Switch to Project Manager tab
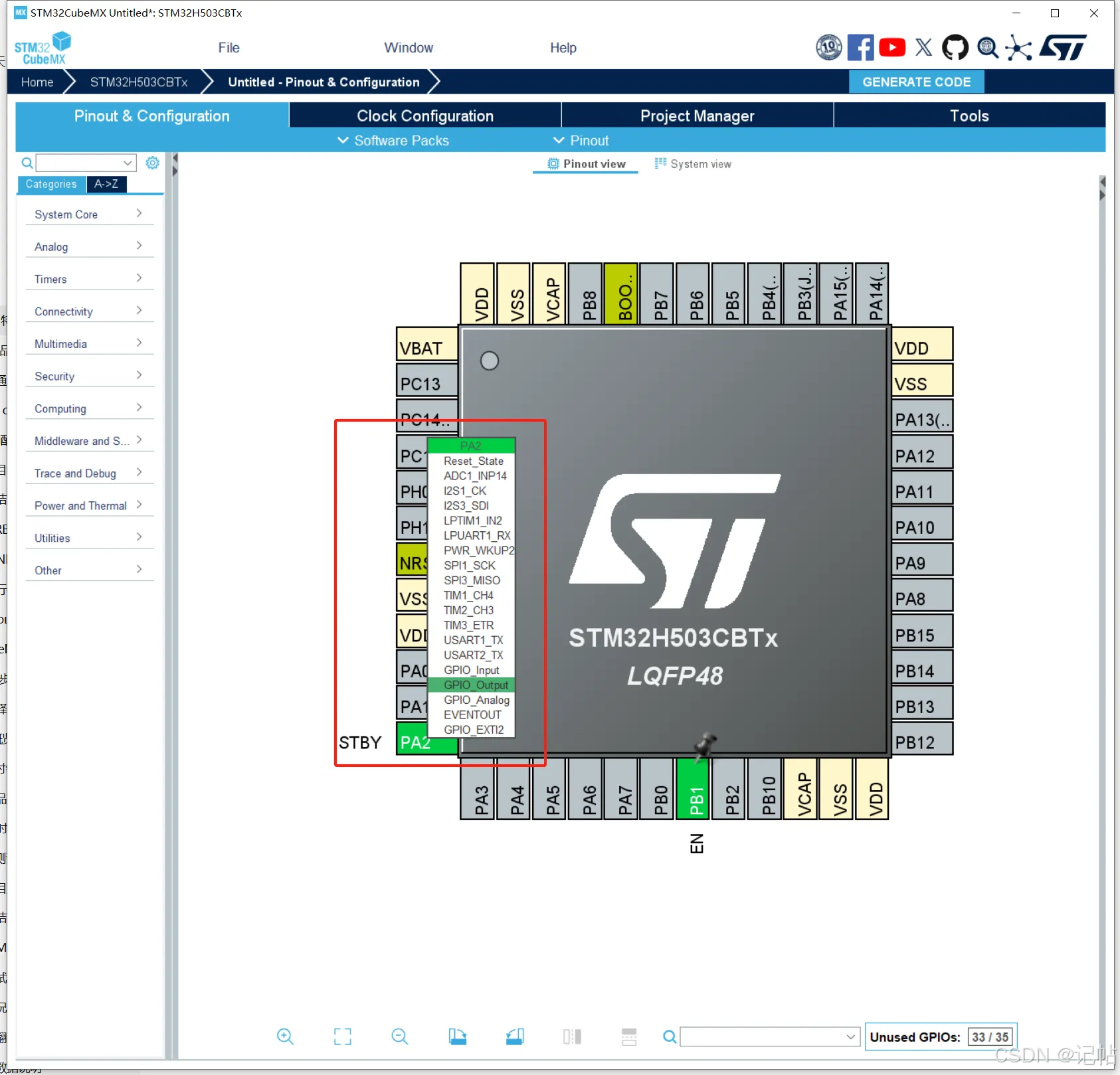The width and height of the screenshot is (1120, 1075). tap(698, 116)
